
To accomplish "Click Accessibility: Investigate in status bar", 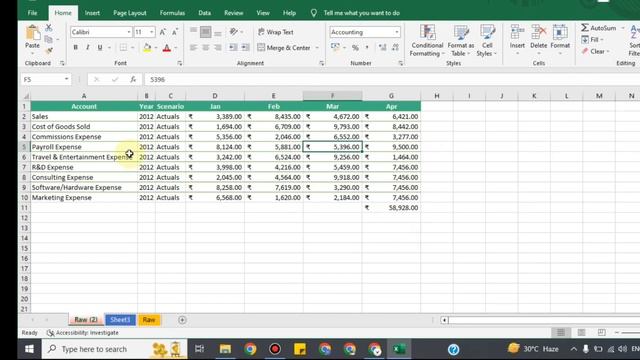I will [x=83, y=333].
